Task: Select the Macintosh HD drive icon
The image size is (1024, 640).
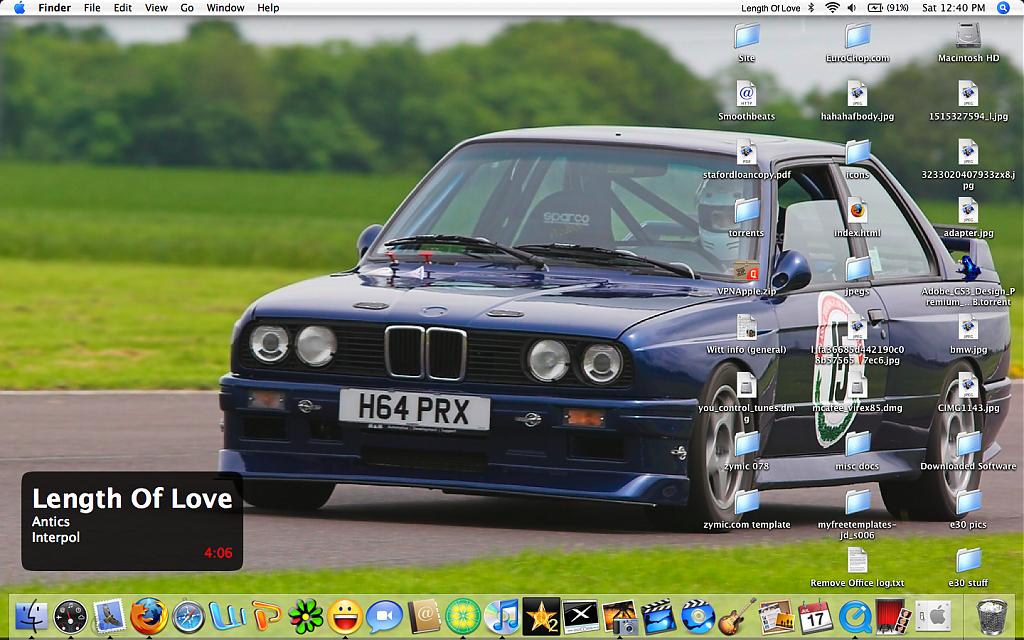Action: pos(968,40)
